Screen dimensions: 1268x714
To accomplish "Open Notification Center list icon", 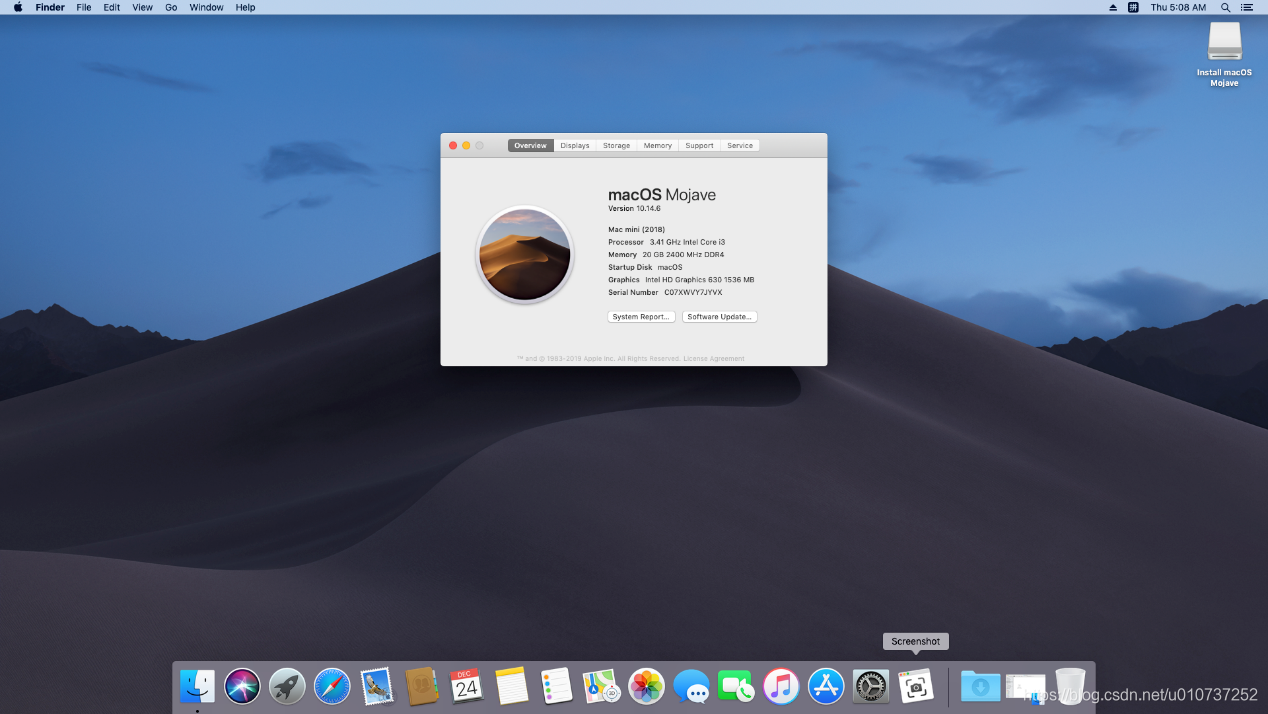I will point(1247,7).
